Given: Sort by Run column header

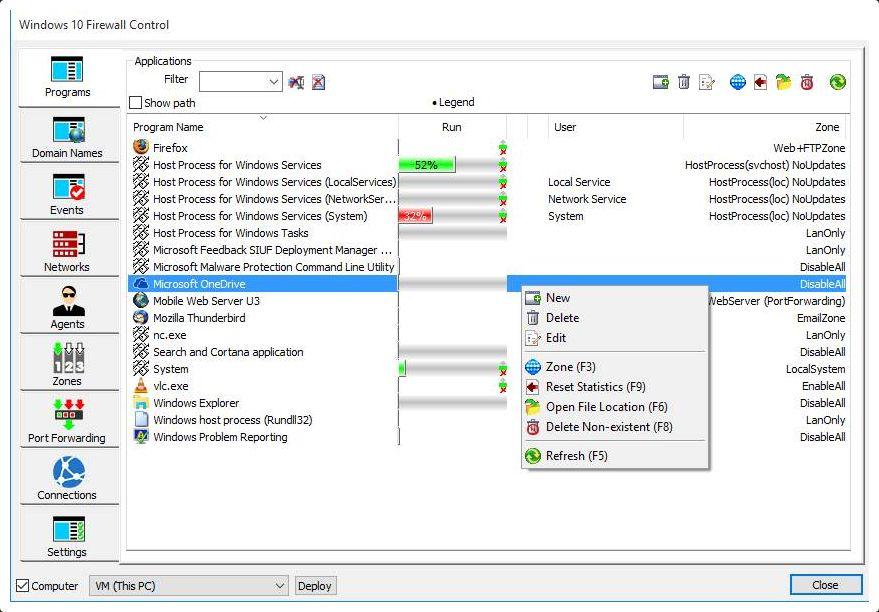Looking at the screenshot, I should 452,127.
